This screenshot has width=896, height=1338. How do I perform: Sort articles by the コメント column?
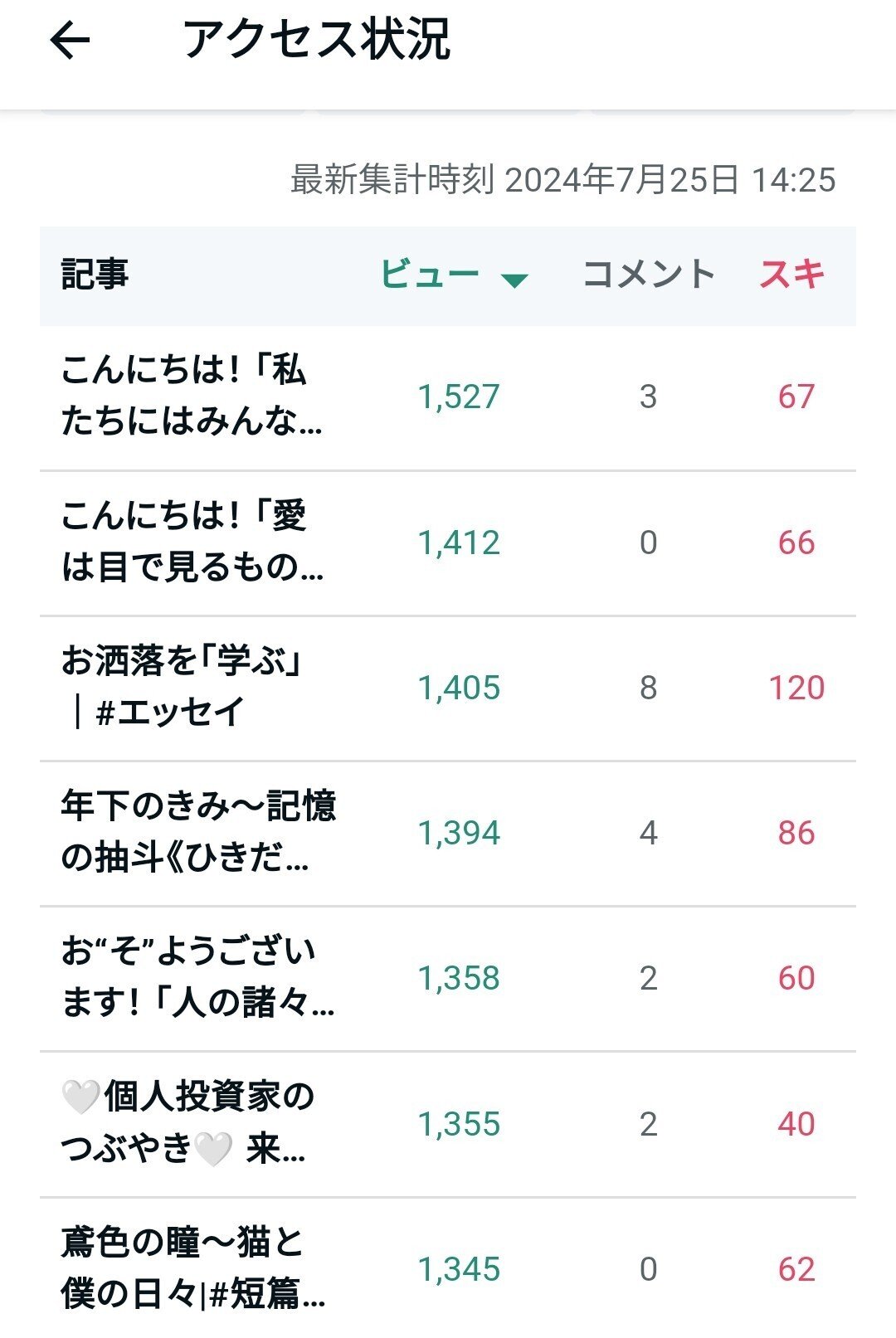pos(649,274)
